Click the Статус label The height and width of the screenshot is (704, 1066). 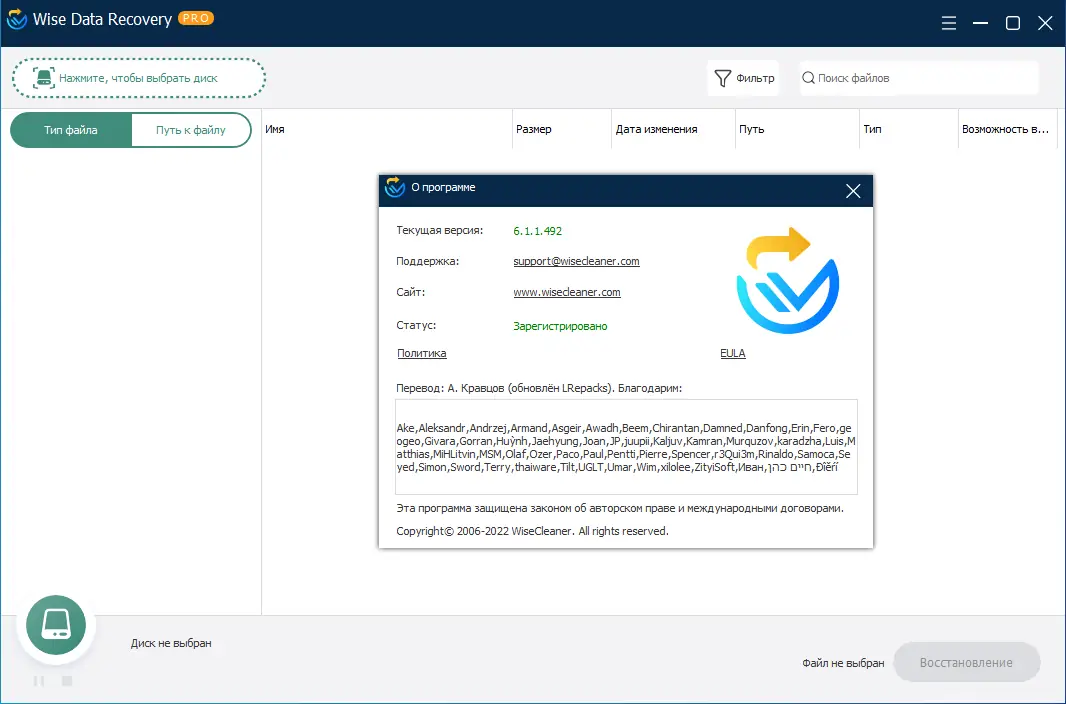[416, 325]
